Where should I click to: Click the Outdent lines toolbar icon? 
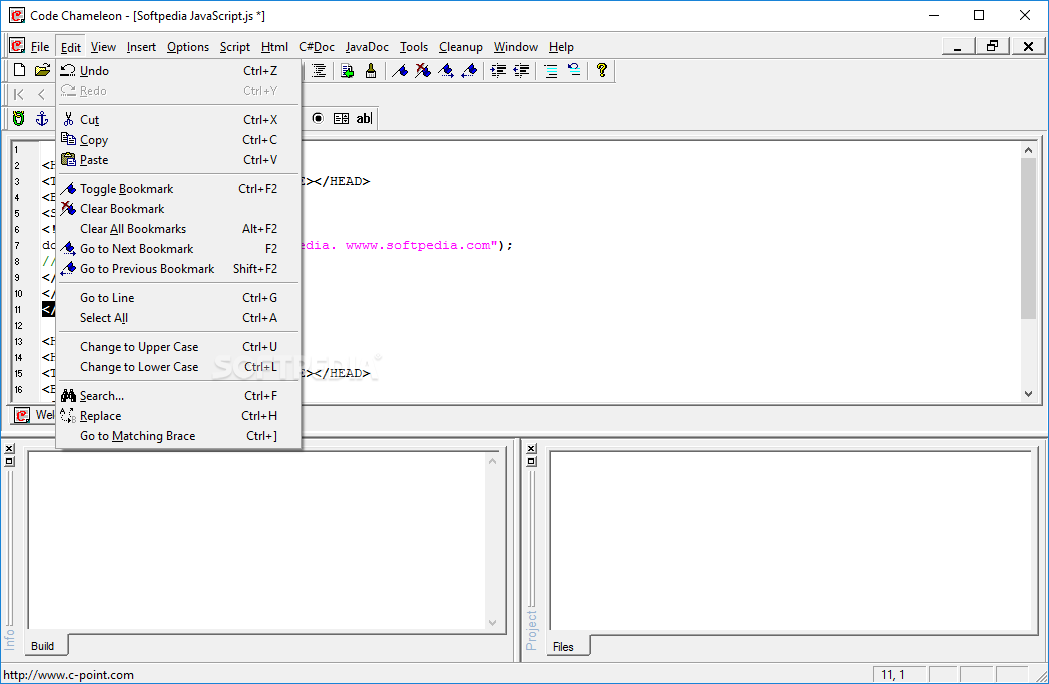[x=521, y=70]
